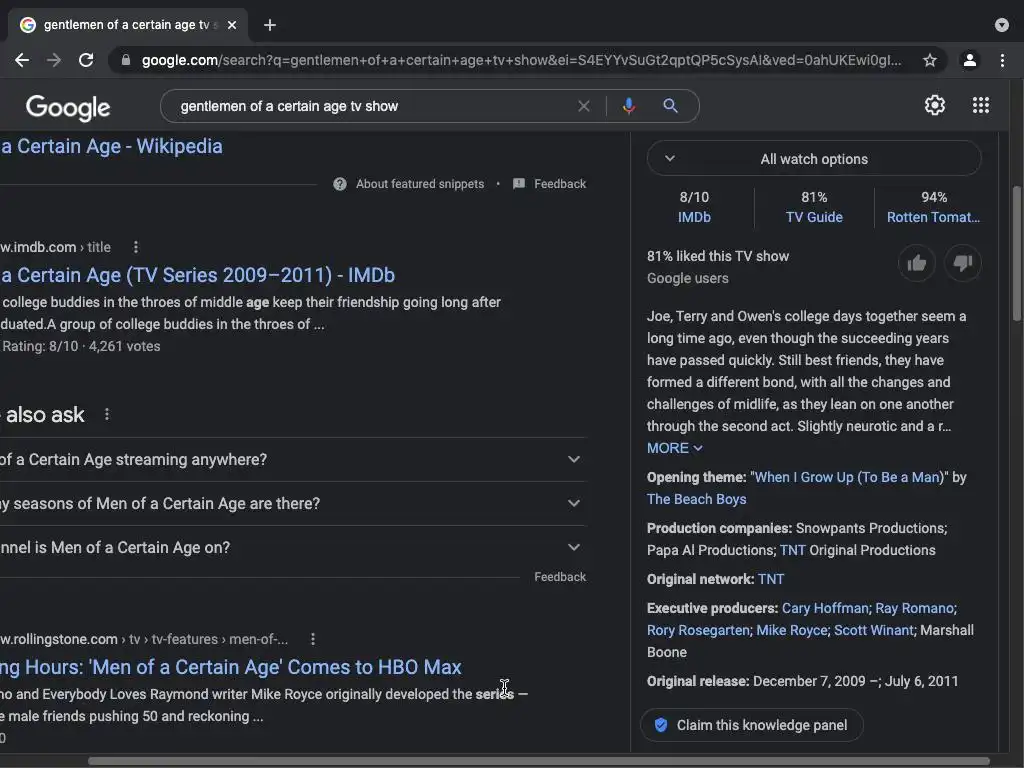Submit search with the magnifying glass icon
The height and width of the screenshot is (768, 1024).
(x=670, y=106)
